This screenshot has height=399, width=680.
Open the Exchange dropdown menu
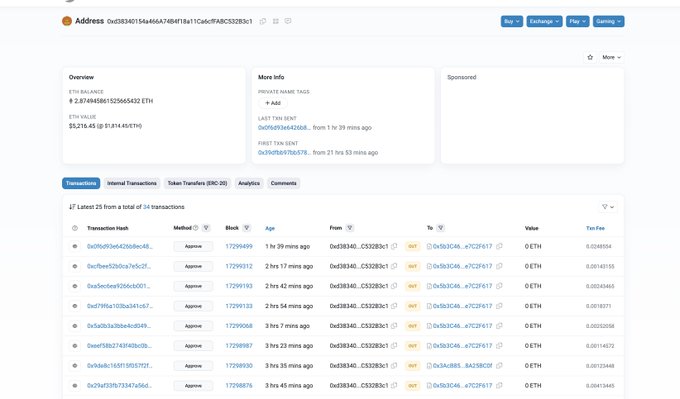click(544, 21)
